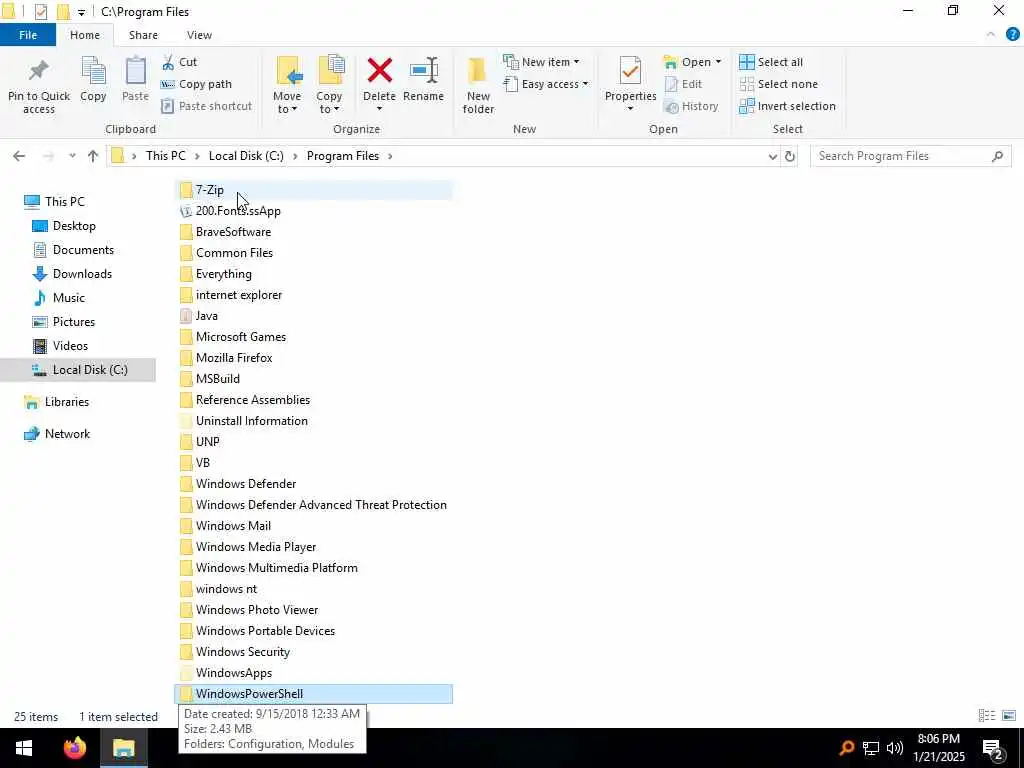Open Properties with the checkmark icon

630,71
